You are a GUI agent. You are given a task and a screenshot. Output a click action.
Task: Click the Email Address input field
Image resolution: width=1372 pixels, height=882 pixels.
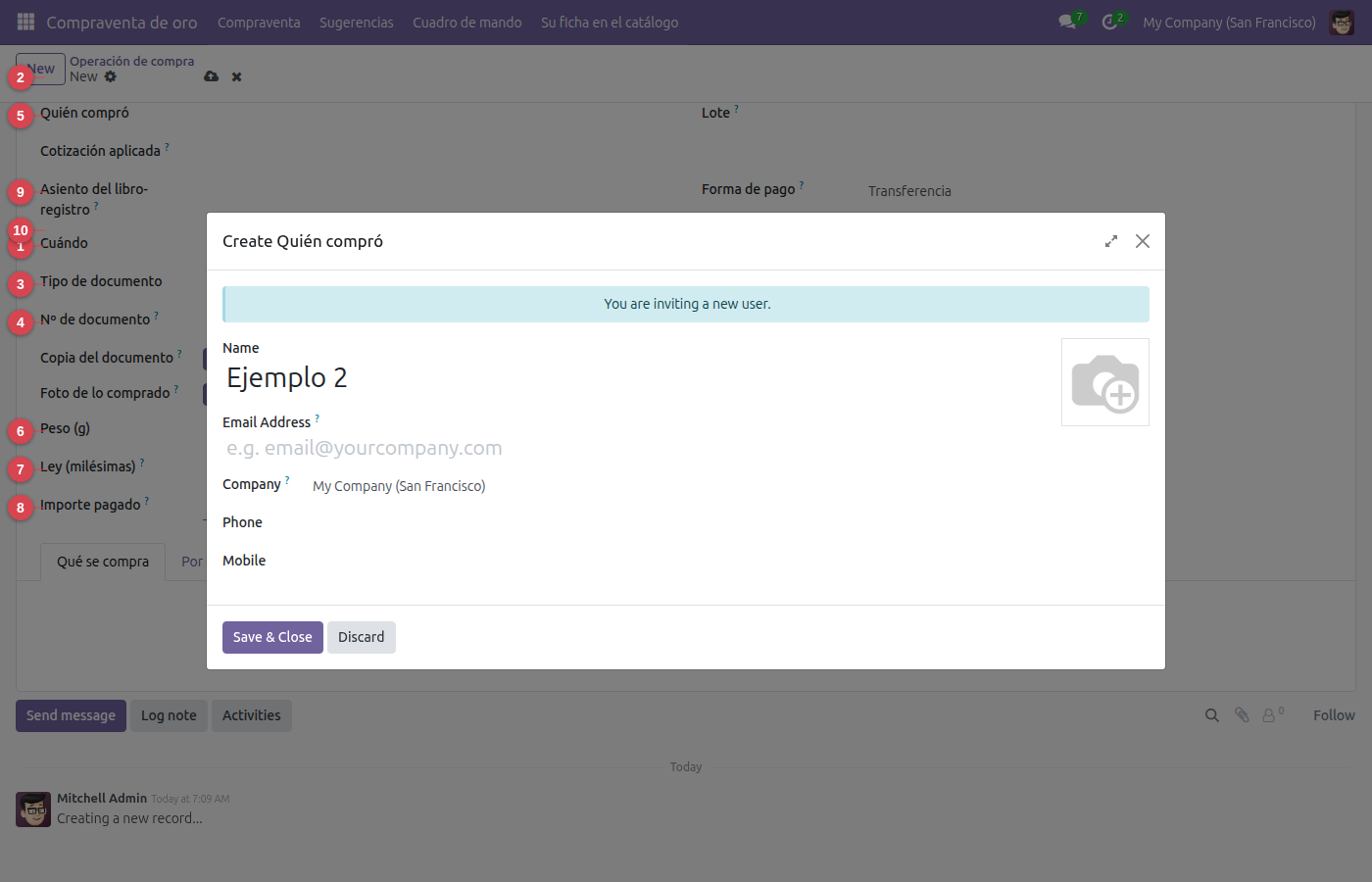[x=637, y=448]
